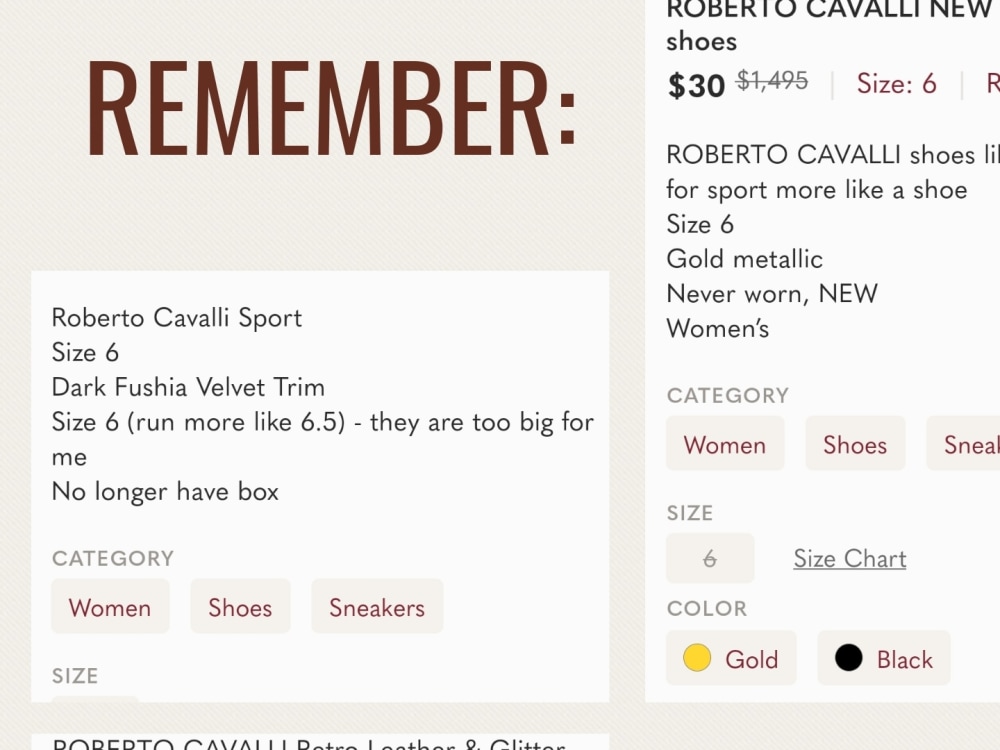Click the Sneakers category tag
1000x750 pixels.
(x=377, y=607)
